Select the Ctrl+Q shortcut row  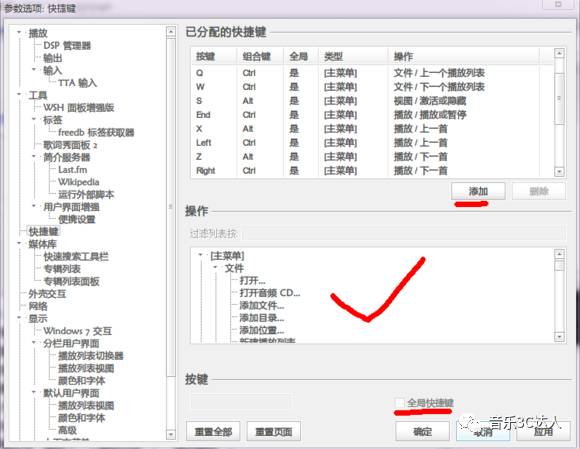[x=372, y=73]
